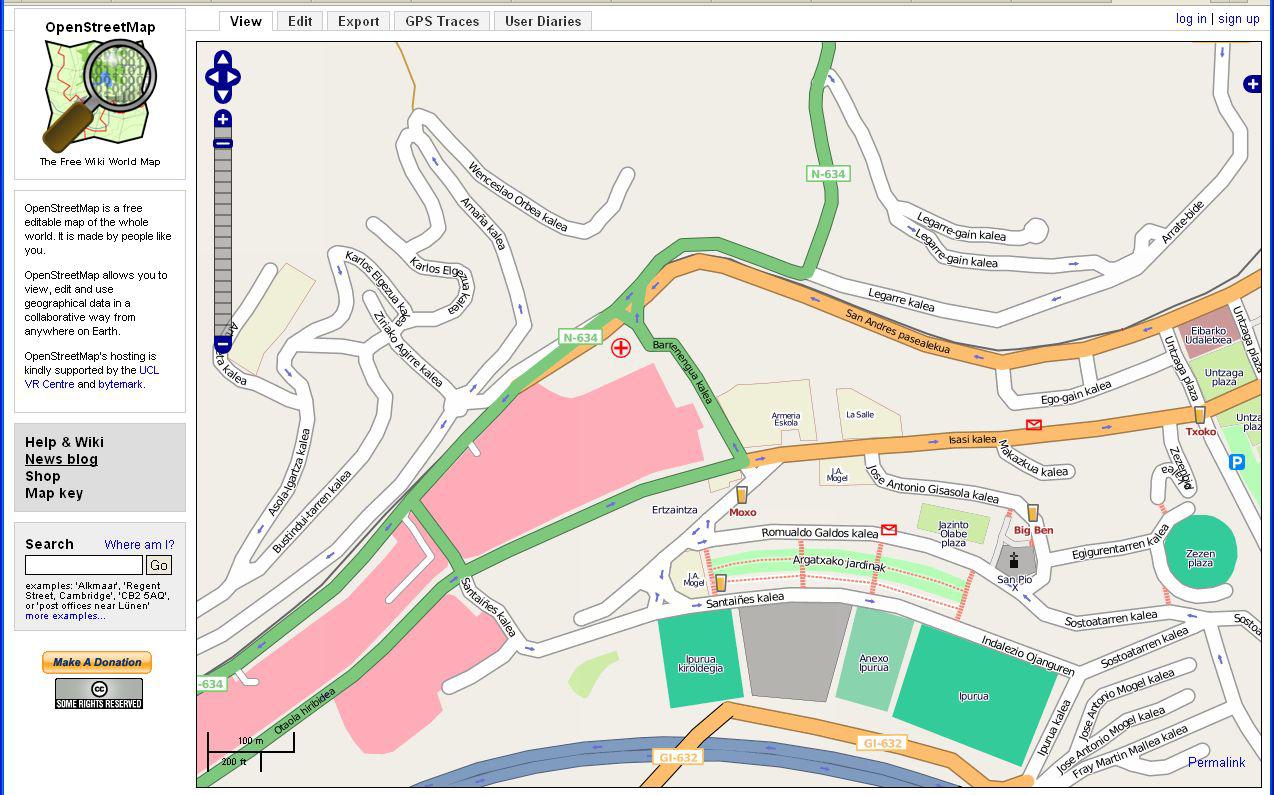The width and height of the screenshot is (1274, 795).
Task: Pan the map down with the arrow control
Action: pos(222,95)
